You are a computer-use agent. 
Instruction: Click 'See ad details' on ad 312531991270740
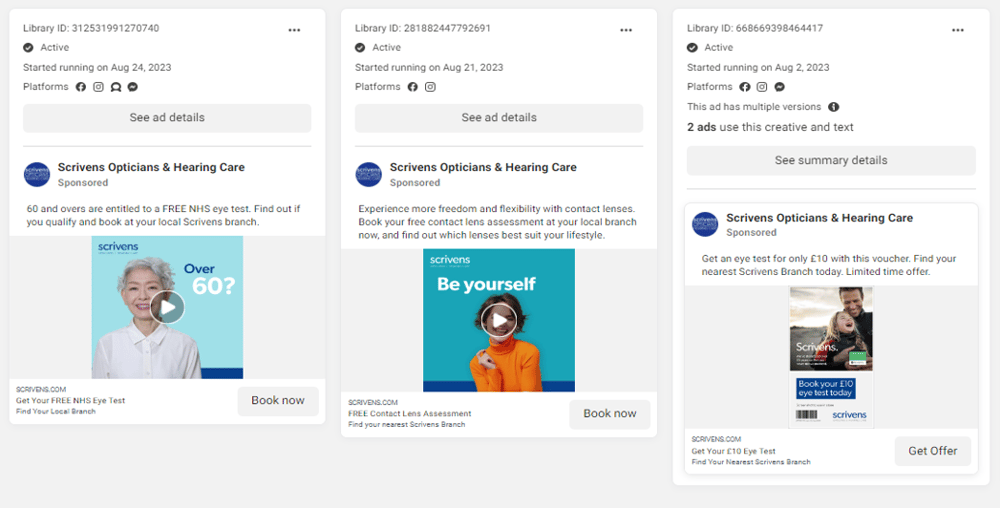pos(167,118)
